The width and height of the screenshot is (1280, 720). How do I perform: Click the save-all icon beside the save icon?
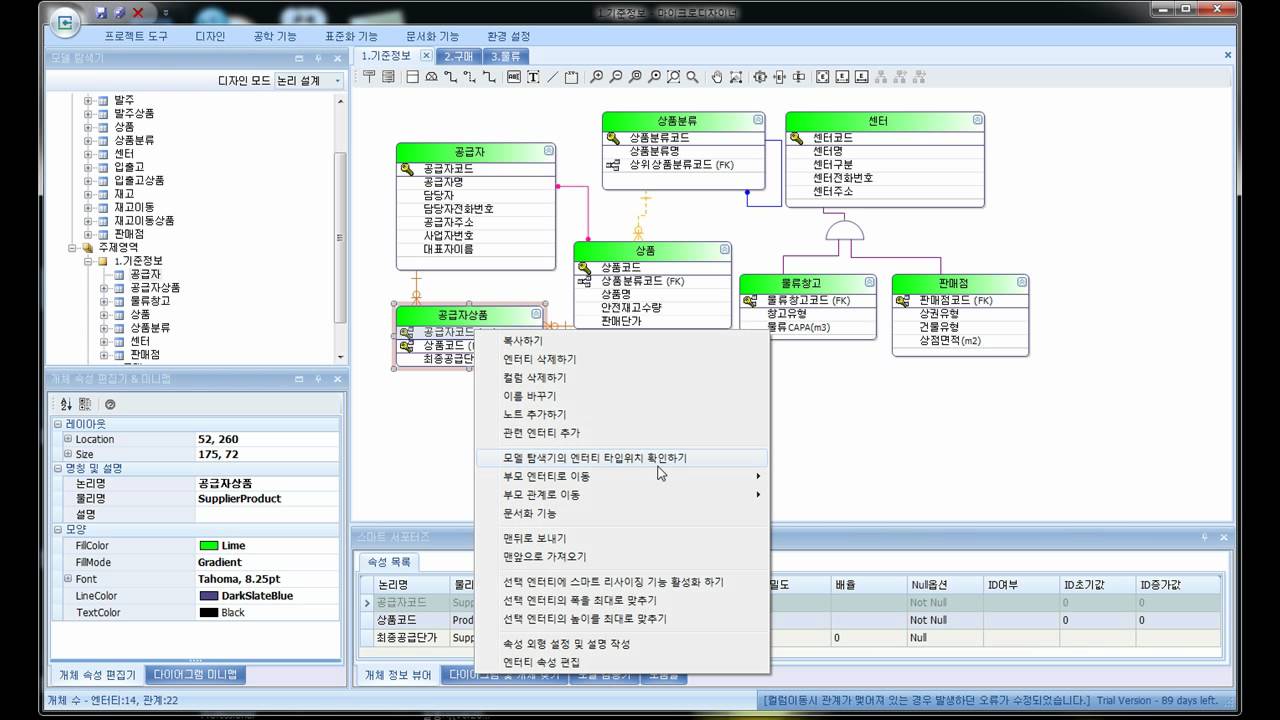(x=119, y=13)
